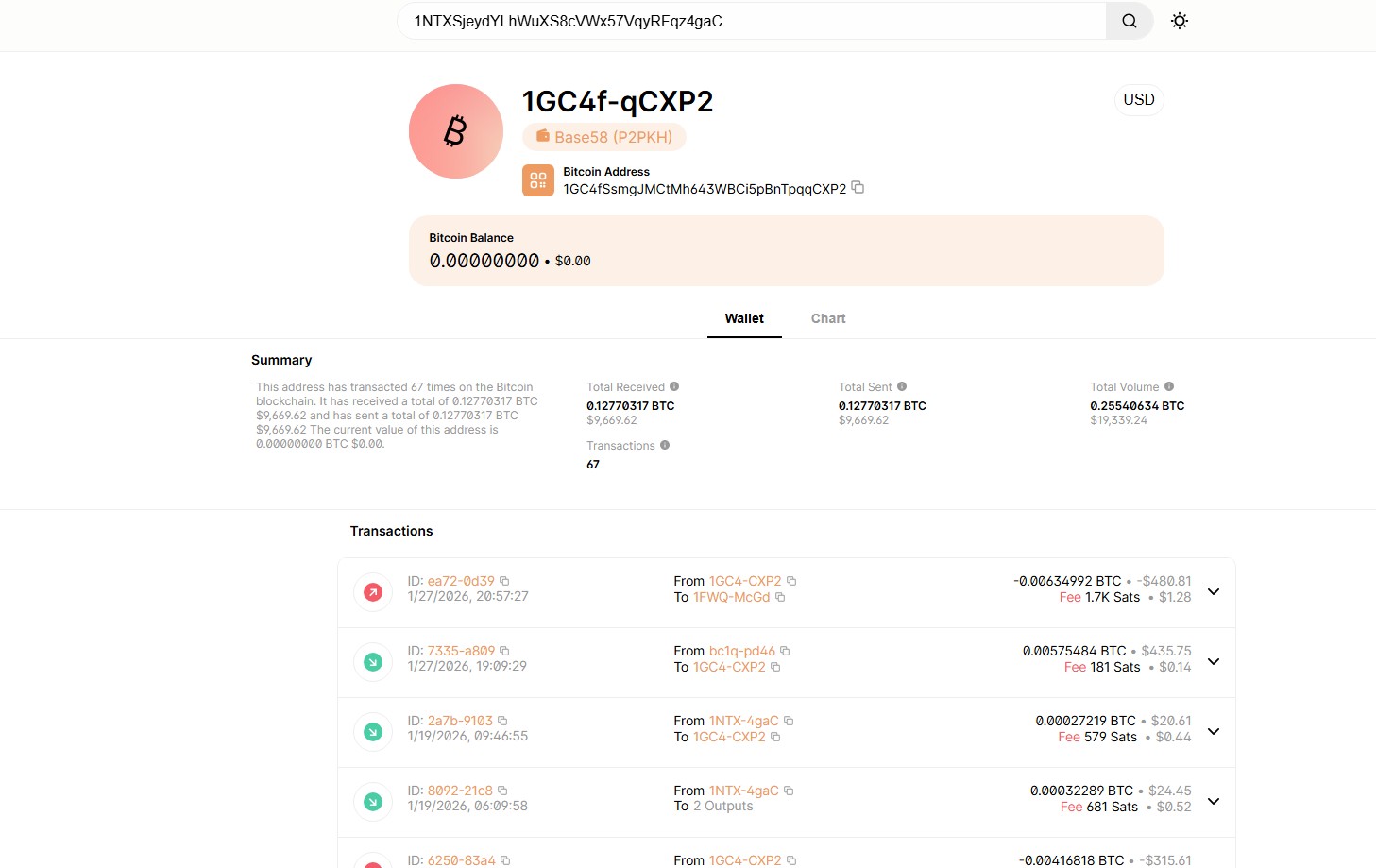The image size is (1376, 868).
Task: Open the QR code icon for address
Action: click(x=538, y=180)
